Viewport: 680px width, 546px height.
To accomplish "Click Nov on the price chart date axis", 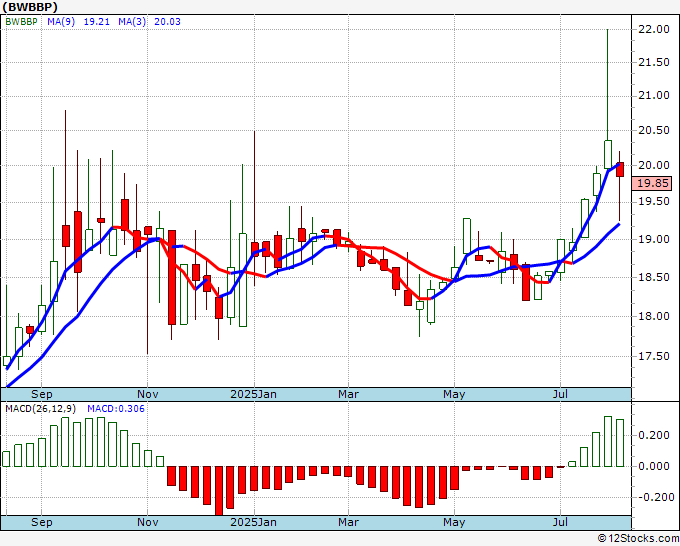I will (147, 394).
